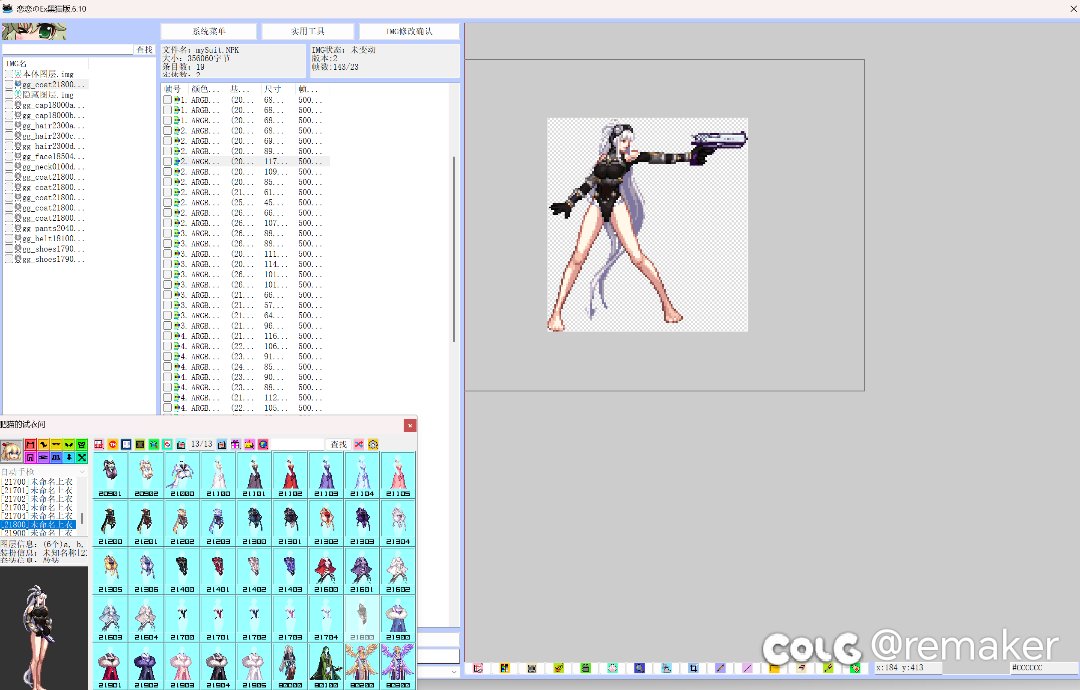
Task: Select highlighted entry [21800] 未命名上衣
Action: pos(38,525)
